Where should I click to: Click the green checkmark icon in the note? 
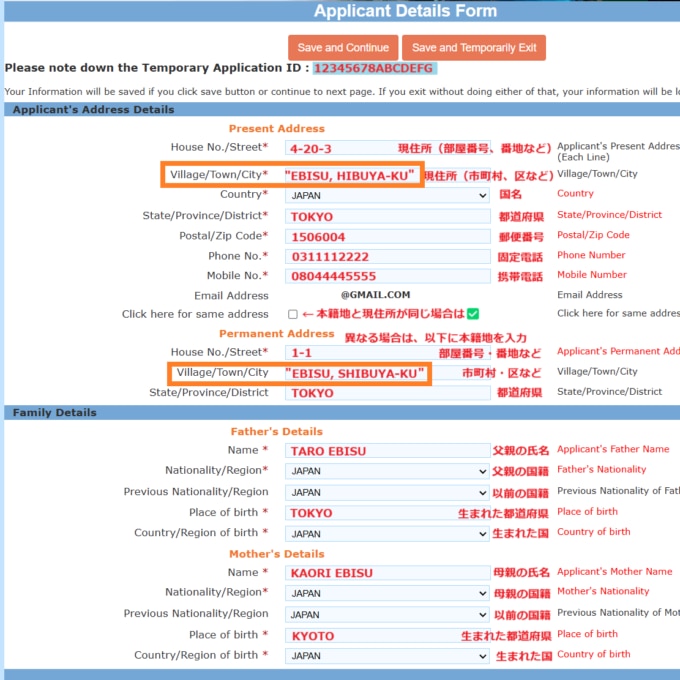473,314
